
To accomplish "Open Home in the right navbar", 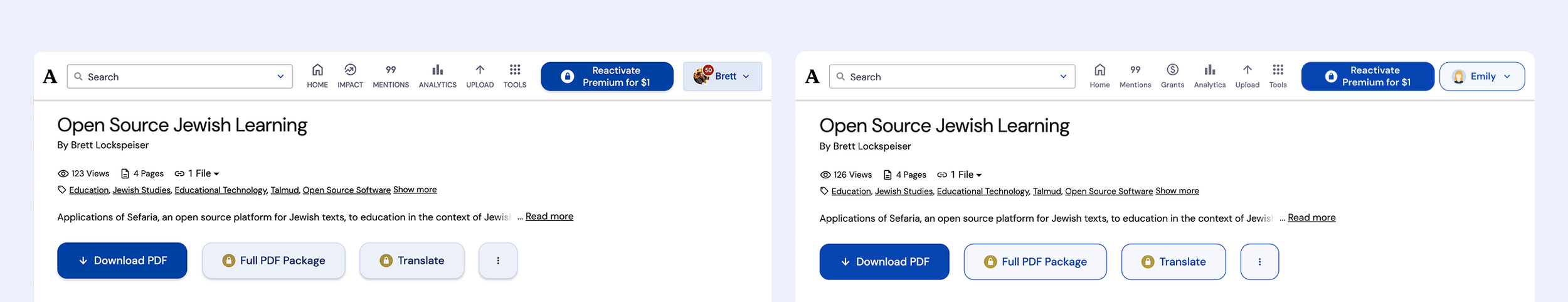I will (1099, 76).
